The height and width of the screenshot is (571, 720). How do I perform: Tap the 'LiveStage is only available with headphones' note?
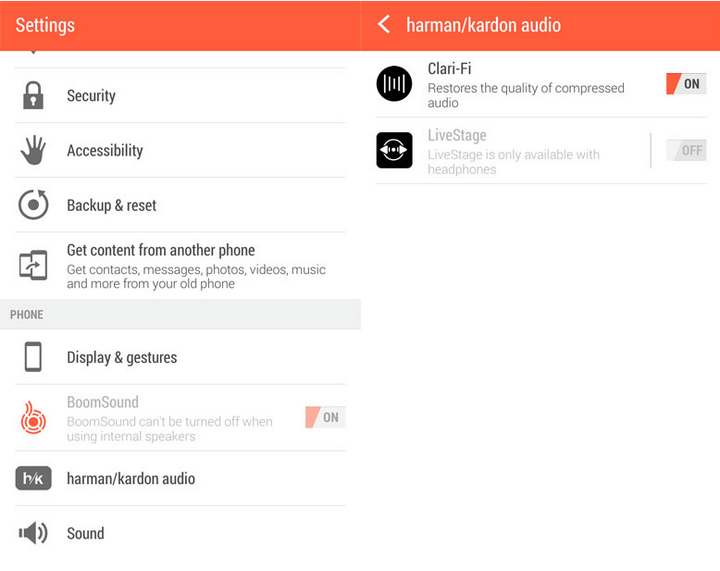click(x=513, y=162)
